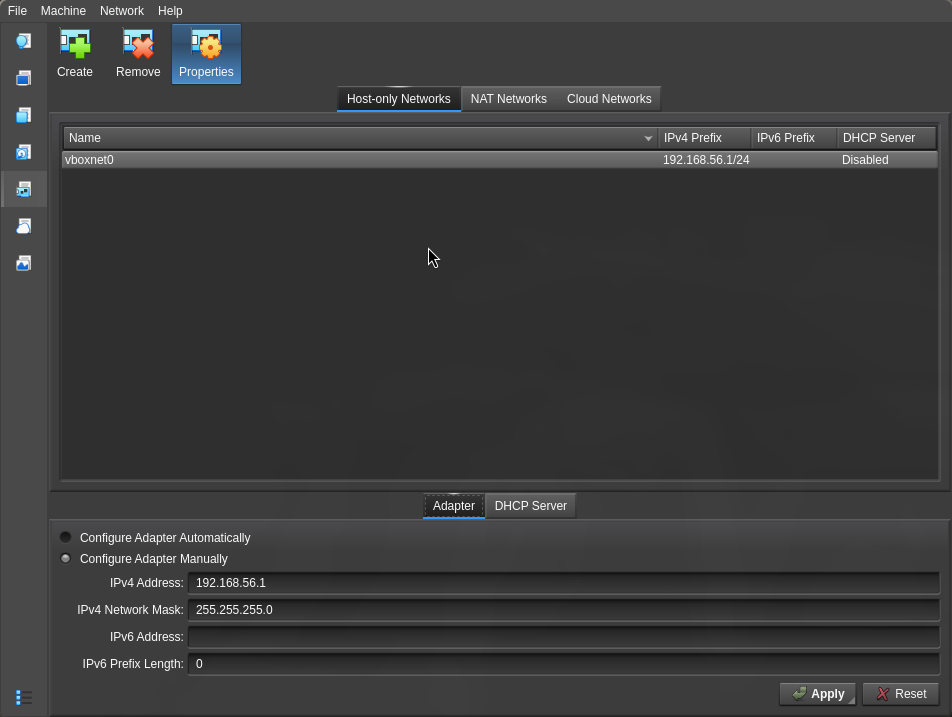Sort by the DHCP Server column header
952x717 pixels.
tap(886, 138)
